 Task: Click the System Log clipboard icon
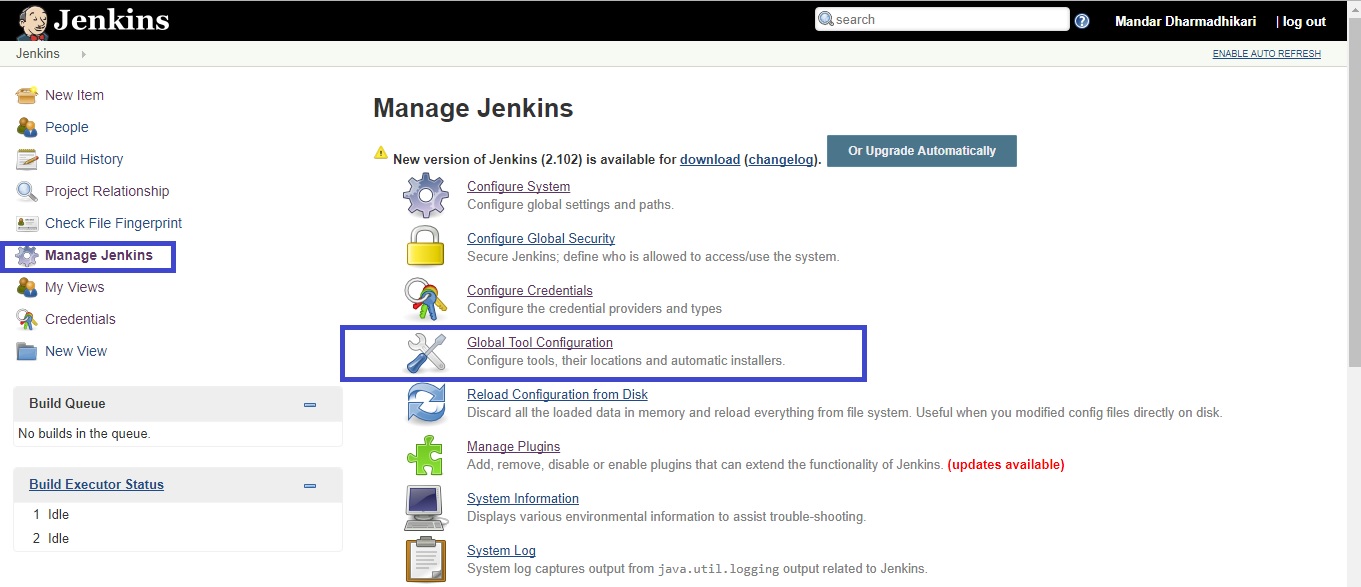[x=426, y=560]
